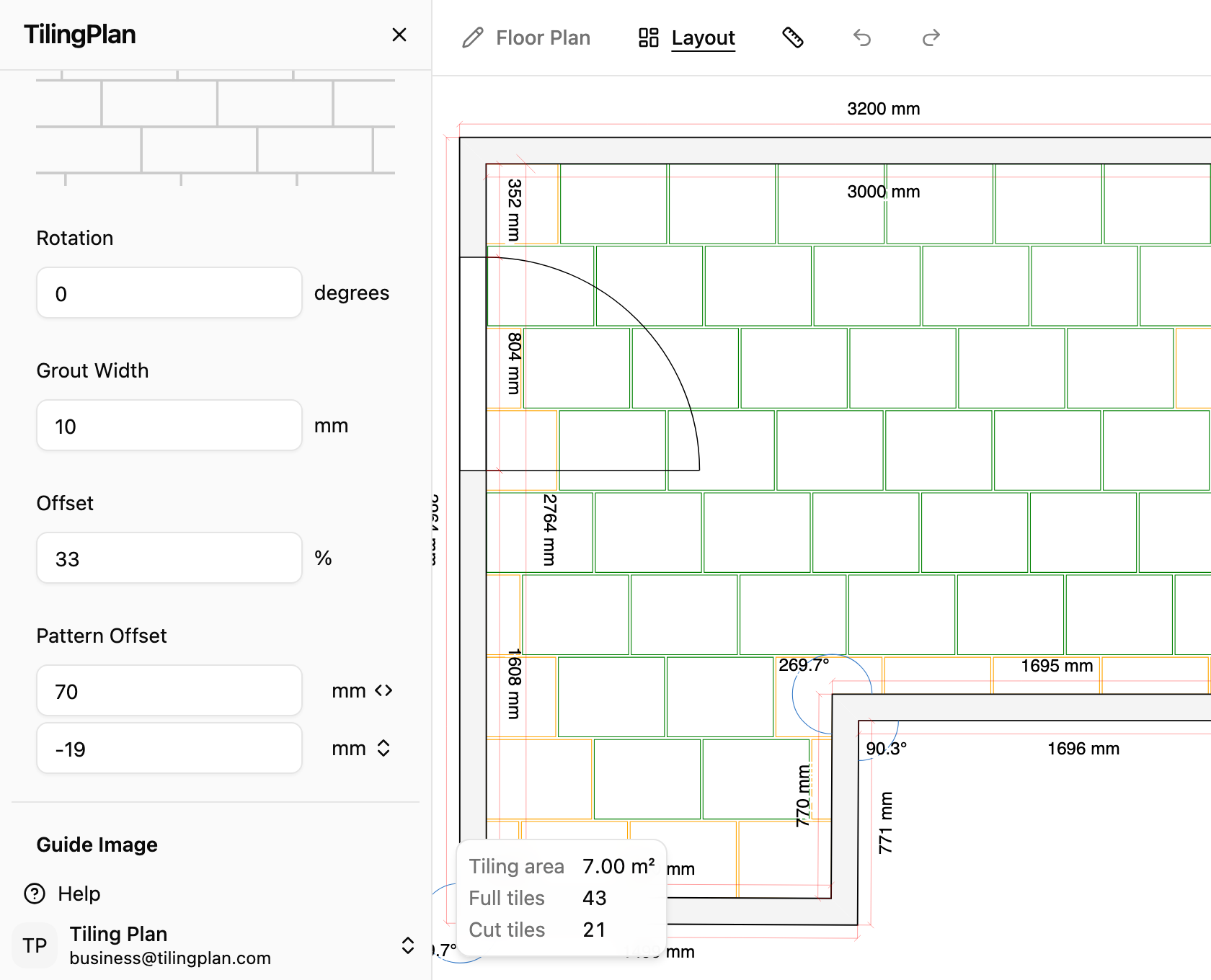This screenshot has width=1211, height=980.
Task: Click the Tiling area 7.00 m² value
Action: (618, 866)
